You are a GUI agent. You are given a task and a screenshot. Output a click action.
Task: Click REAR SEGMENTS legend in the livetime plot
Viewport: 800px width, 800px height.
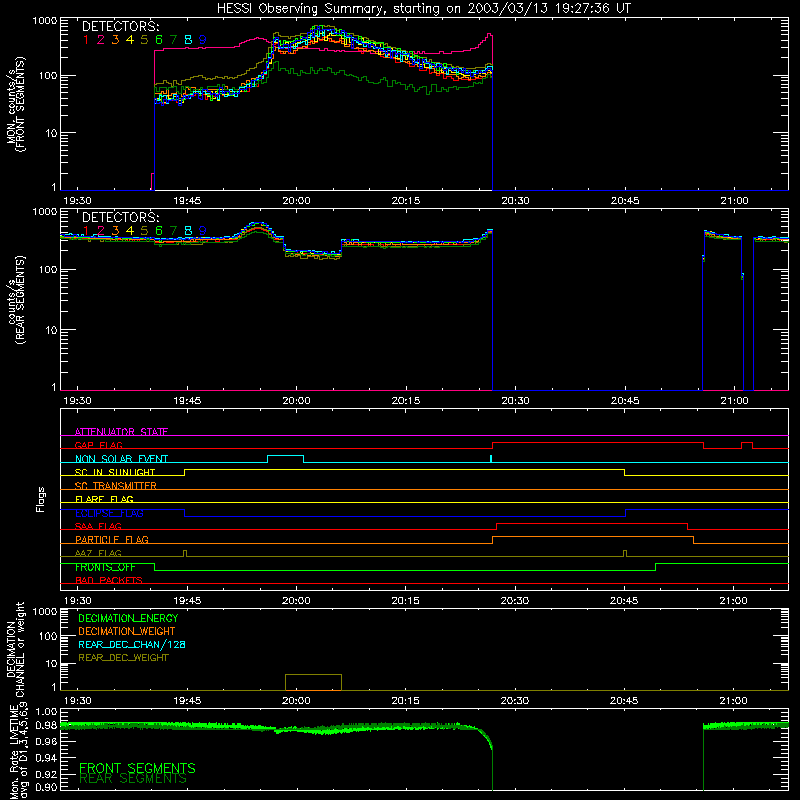click(x=134, y=779)
